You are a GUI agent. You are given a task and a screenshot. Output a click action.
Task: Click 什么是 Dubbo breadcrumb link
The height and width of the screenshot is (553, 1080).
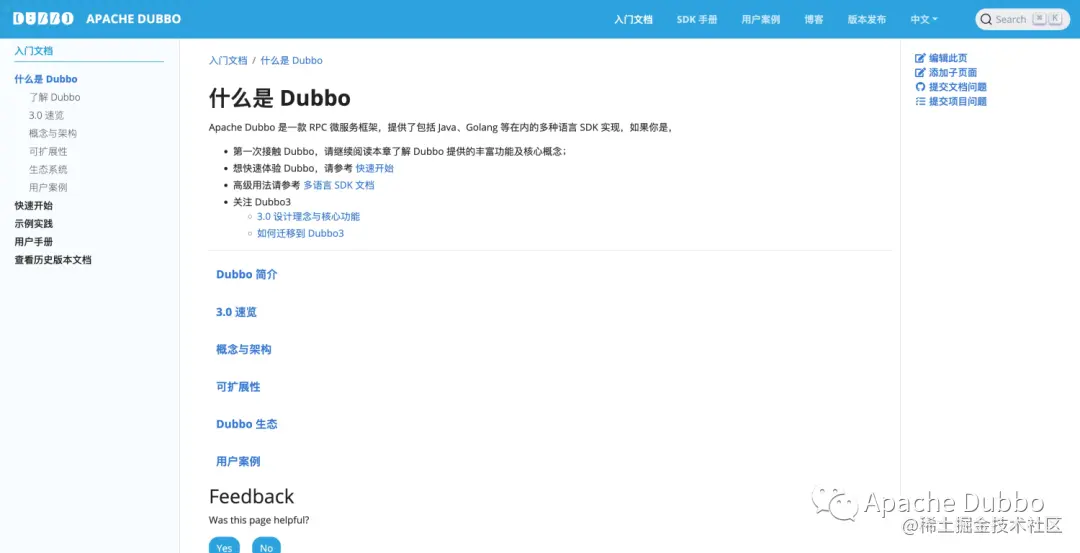291,60
